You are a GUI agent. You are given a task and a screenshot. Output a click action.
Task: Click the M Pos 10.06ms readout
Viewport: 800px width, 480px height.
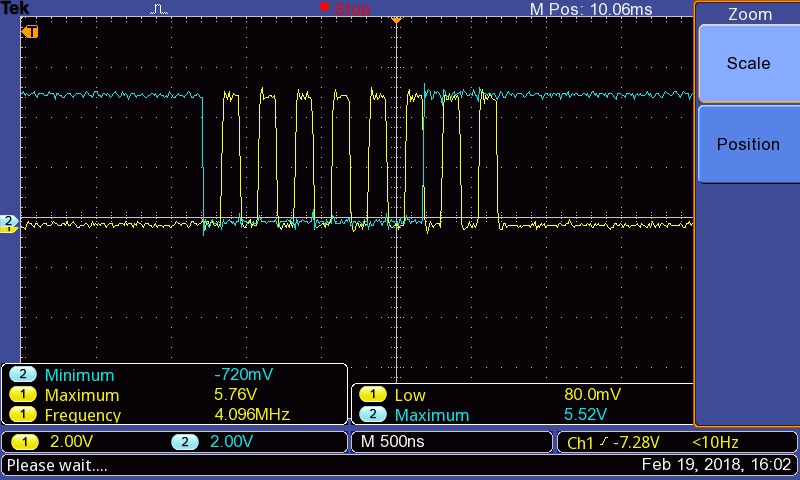[591, 9]
